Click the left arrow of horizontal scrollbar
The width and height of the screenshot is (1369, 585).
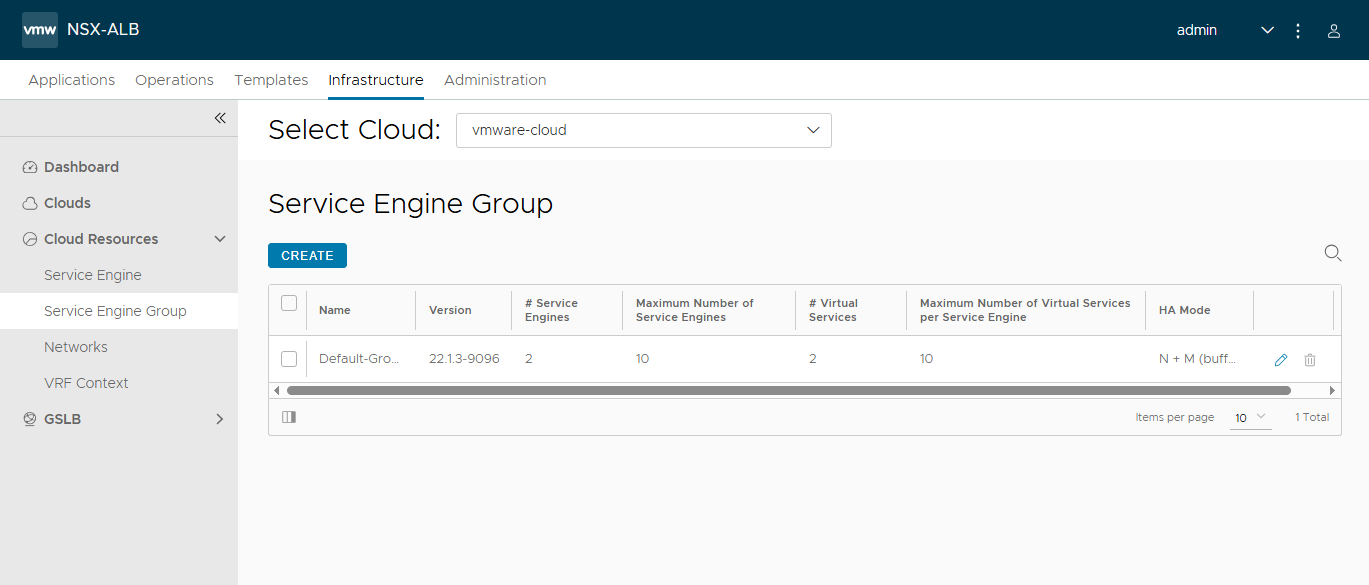(277, 390)
